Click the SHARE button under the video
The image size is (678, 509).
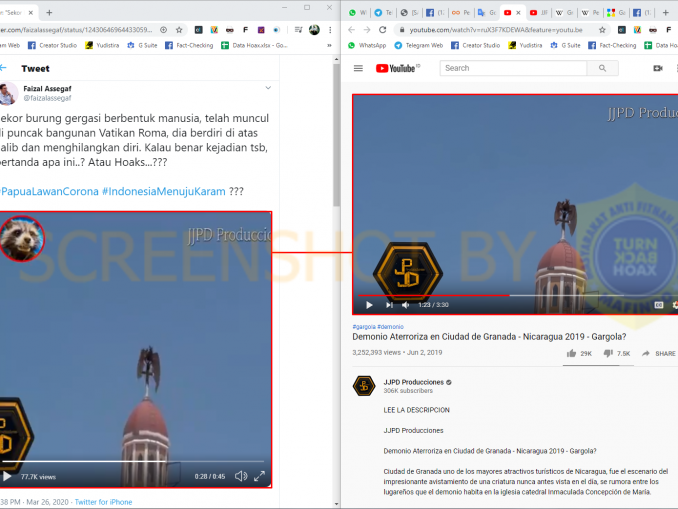coord(659,353)
